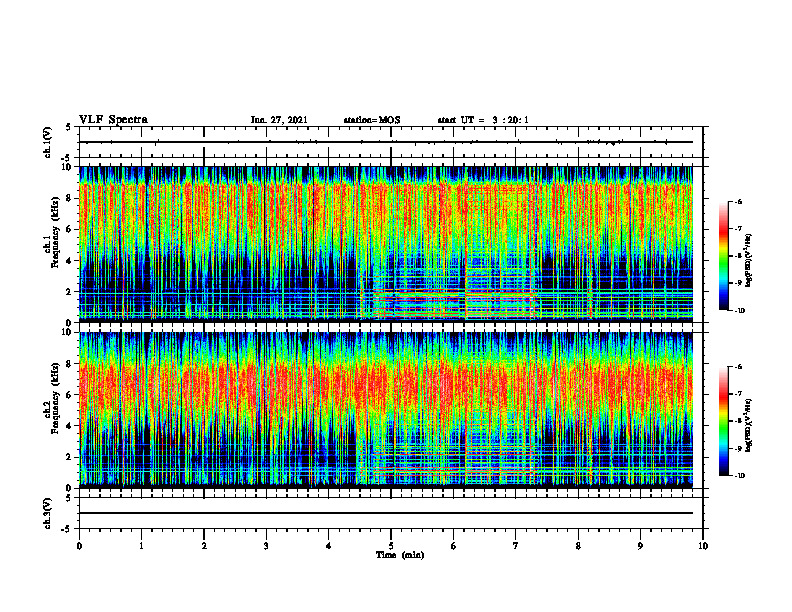
Task: Click the "-10" label on ch.1 color scale
Action: (x=739, y=311)
